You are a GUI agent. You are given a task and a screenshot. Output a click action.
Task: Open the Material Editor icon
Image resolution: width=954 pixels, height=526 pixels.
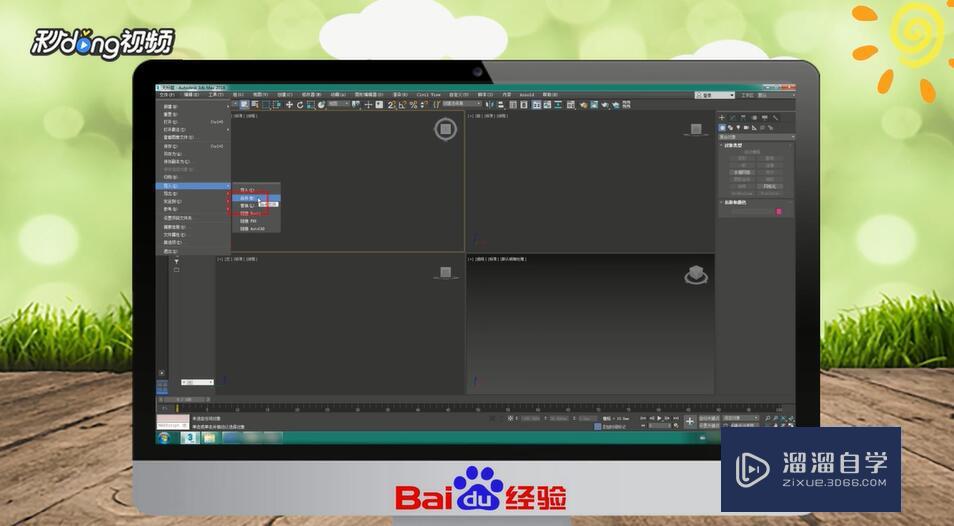[571, 105]
